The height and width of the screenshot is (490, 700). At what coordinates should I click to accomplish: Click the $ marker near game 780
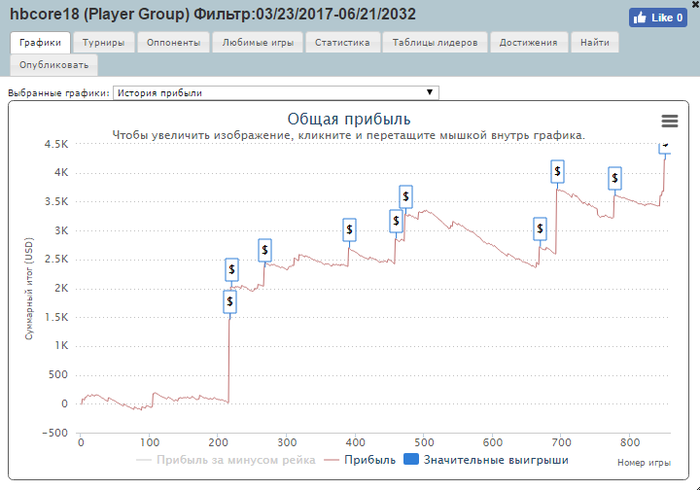click(615, 178)
